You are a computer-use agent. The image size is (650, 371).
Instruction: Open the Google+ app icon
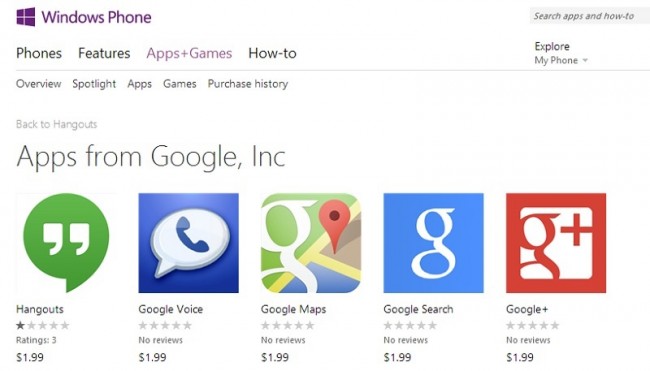coord(556,243)
